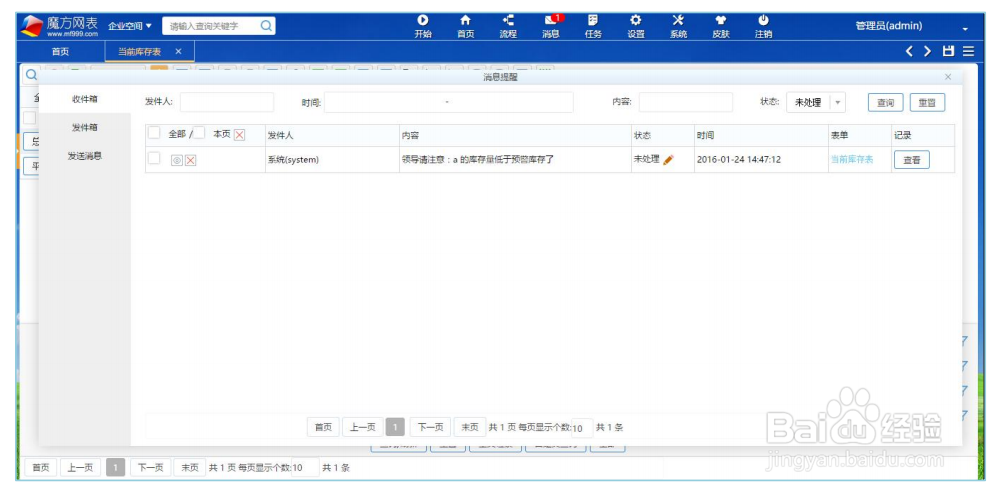Click the 内容 content input field
The width and height of the screenshot is (999, 494).
tap(686, 103)
